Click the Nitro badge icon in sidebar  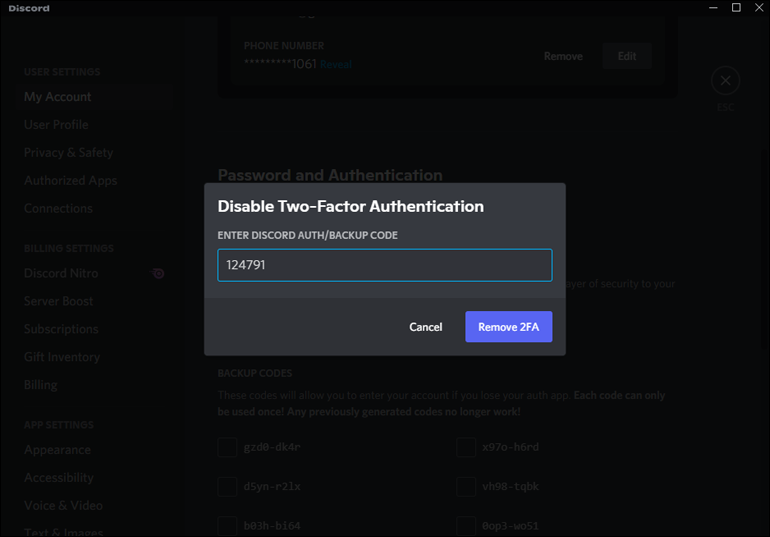pos(158,273)
